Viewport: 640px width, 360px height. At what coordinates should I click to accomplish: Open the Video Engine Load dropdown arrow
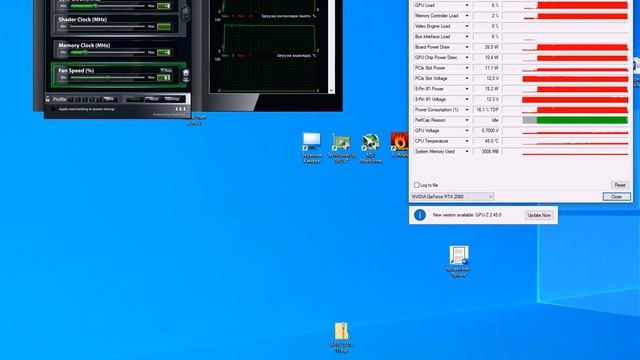click(x=467, y=26)
